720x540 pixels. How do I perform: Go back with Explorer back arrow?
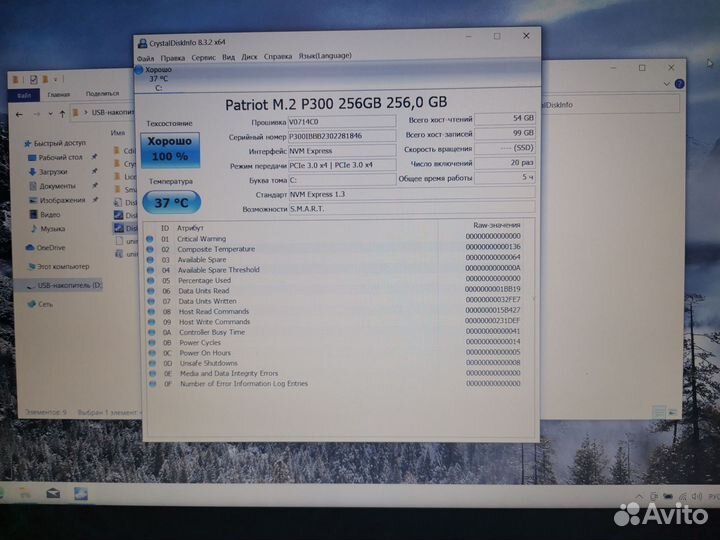point(19,114)
